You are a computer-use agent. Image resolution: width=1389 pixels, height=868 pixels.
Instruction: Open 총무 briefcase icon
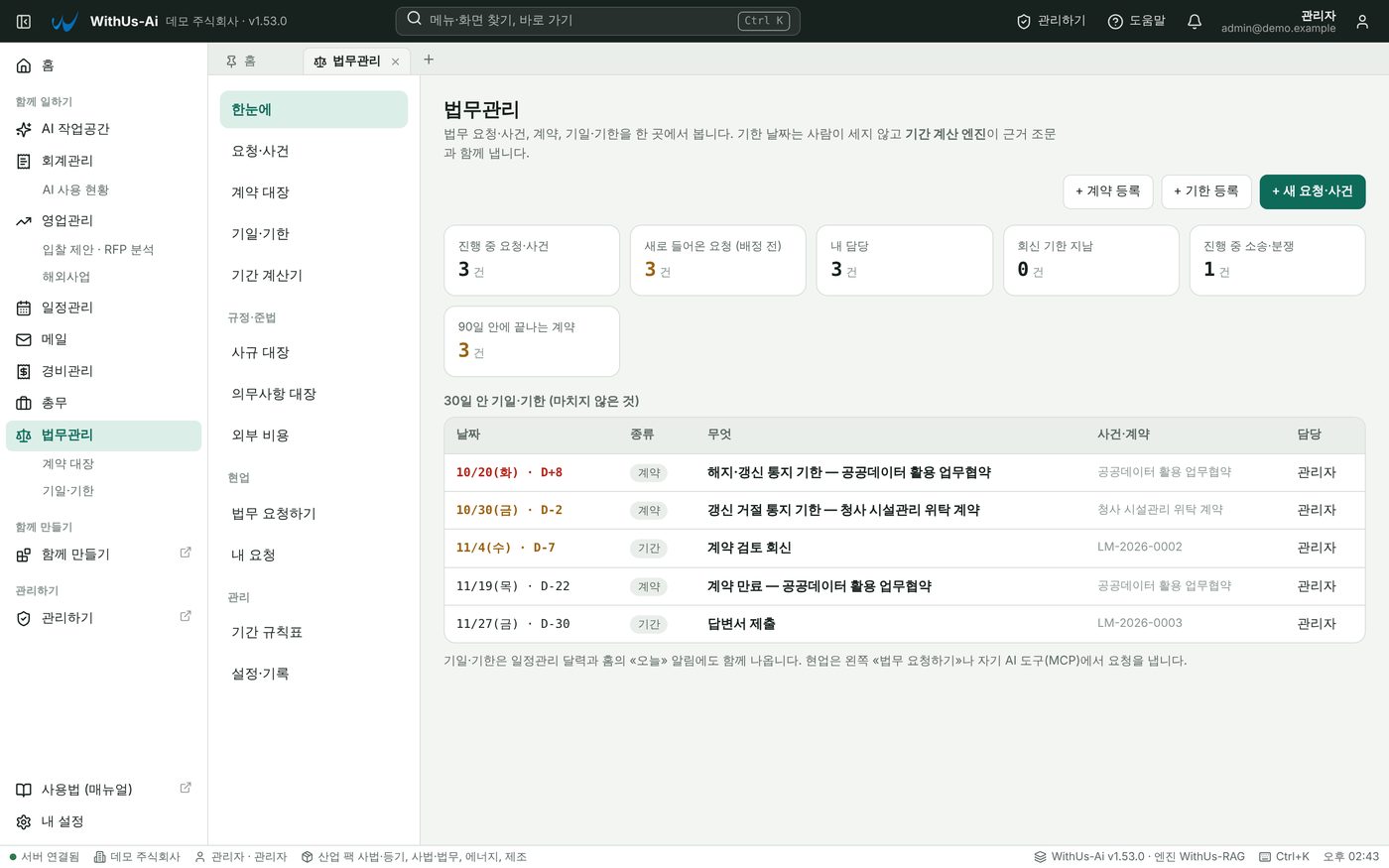24,403
